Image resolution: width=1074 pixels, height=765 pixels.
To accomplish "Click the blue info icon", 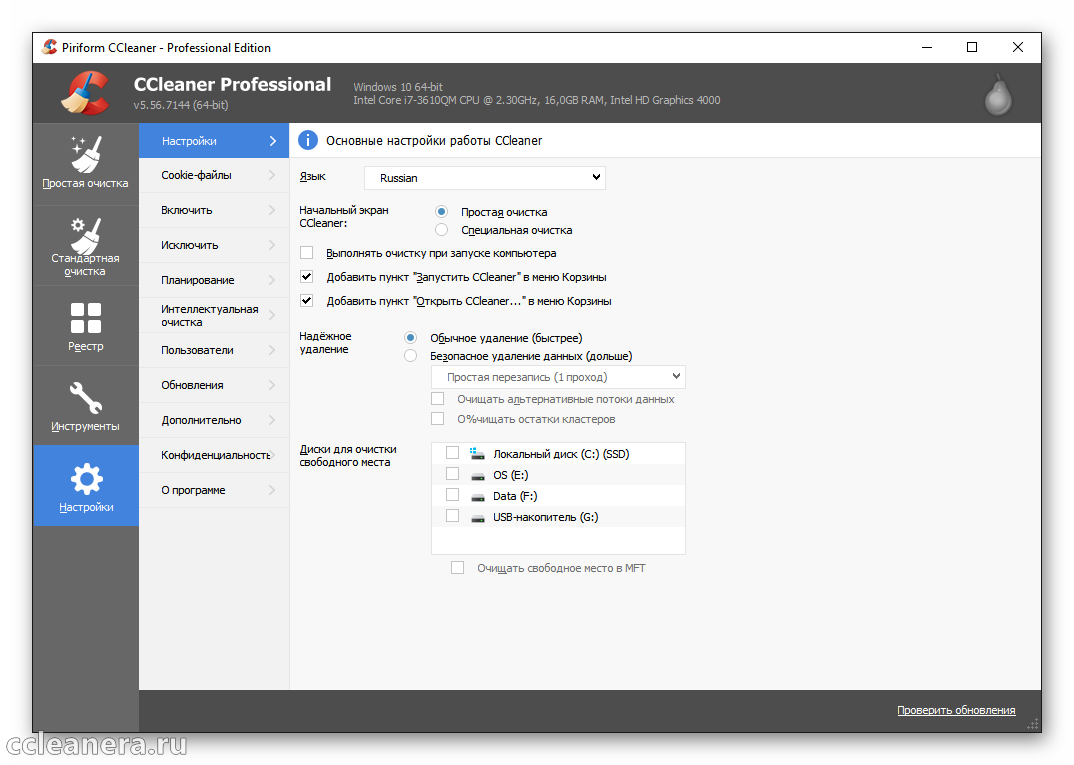I will click(308, 141).
